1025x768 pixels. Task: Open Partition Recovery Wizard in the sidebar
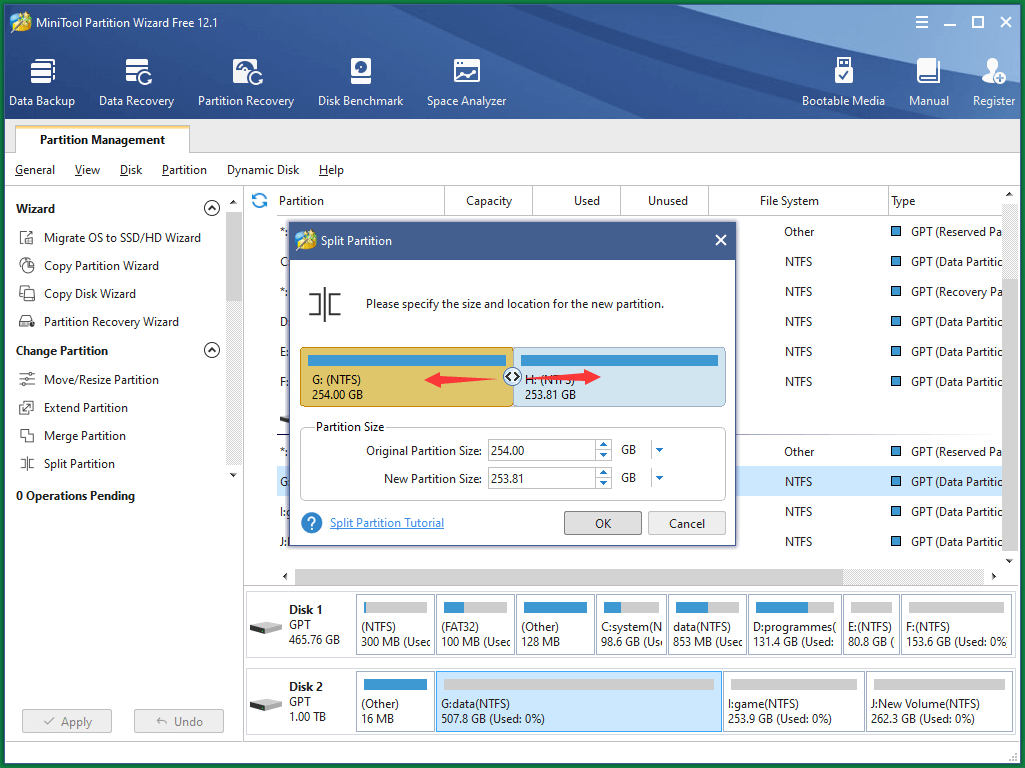click(x=110, y=322)
